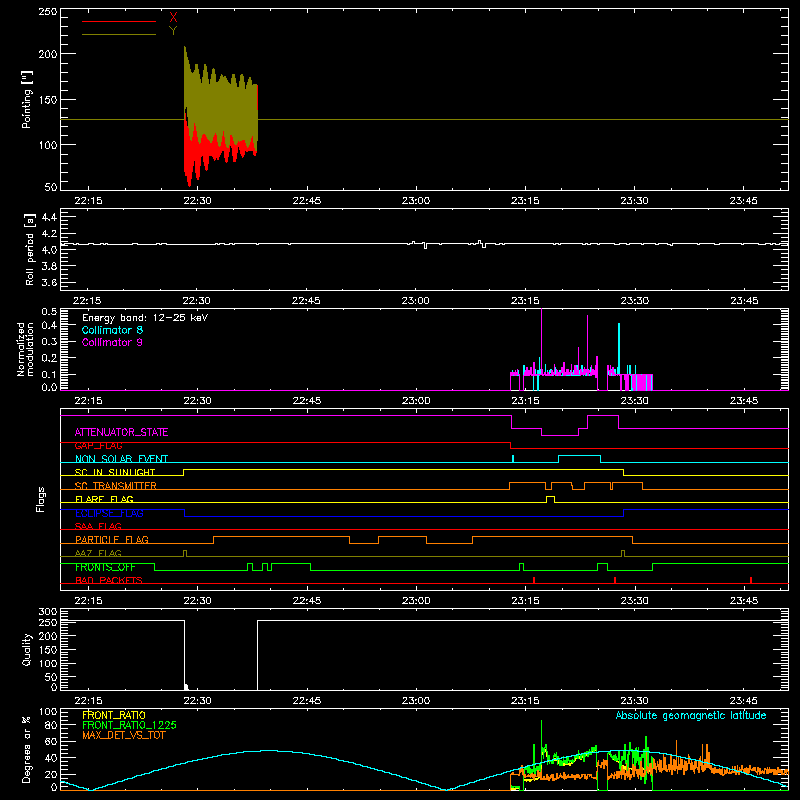The height and width of the screenshot is (800, 800).
Task: Click the yellow FRONT_RATIO legend label
Action: tap(114, 715)
